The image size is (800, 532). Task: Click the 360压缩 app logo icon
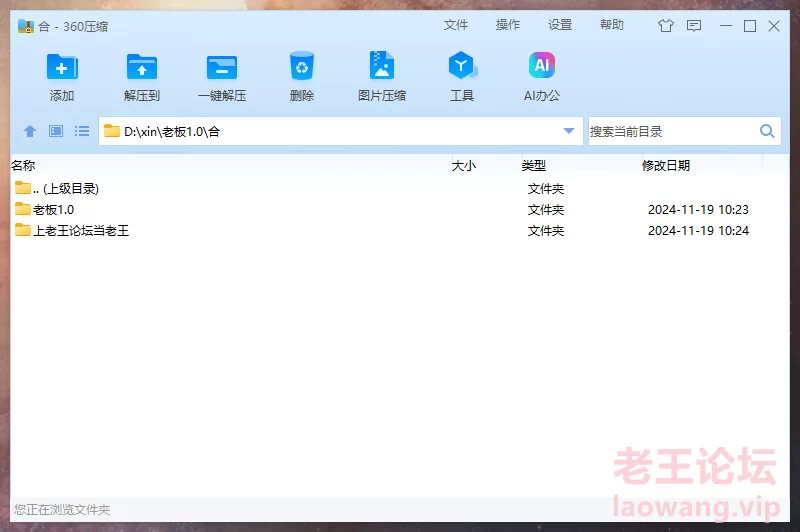point(26,26)
